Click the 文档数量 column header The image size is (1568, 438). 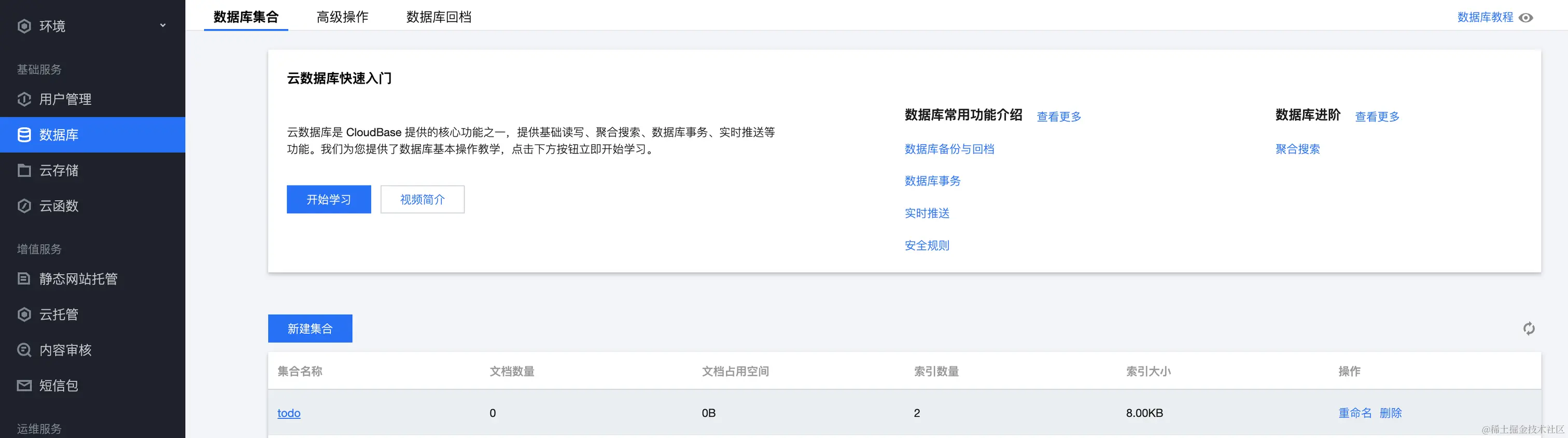tap(512, 371)
